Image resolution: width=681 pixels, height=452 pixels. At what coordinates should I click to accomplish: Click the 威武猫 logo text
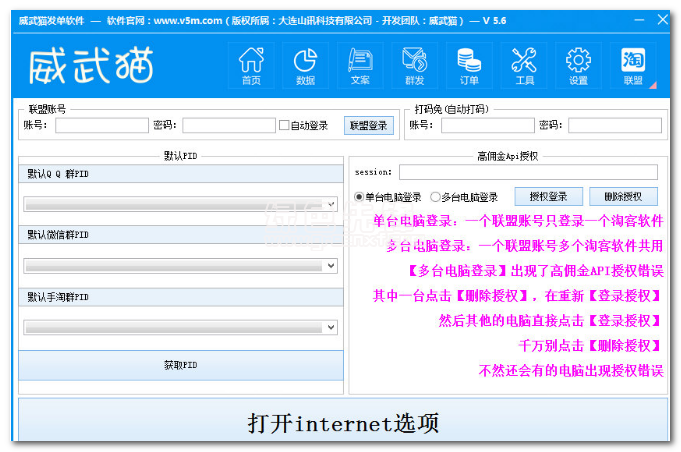coord(91,65)
